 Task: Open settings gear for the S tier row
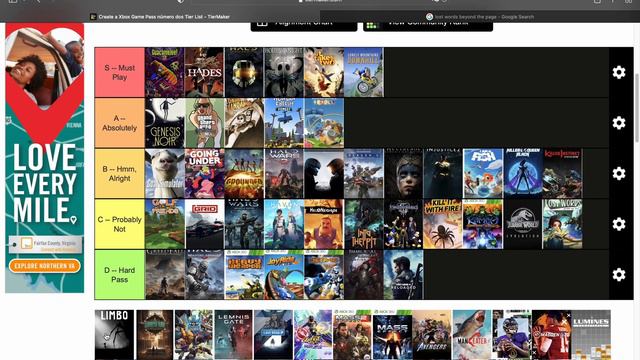619,72
